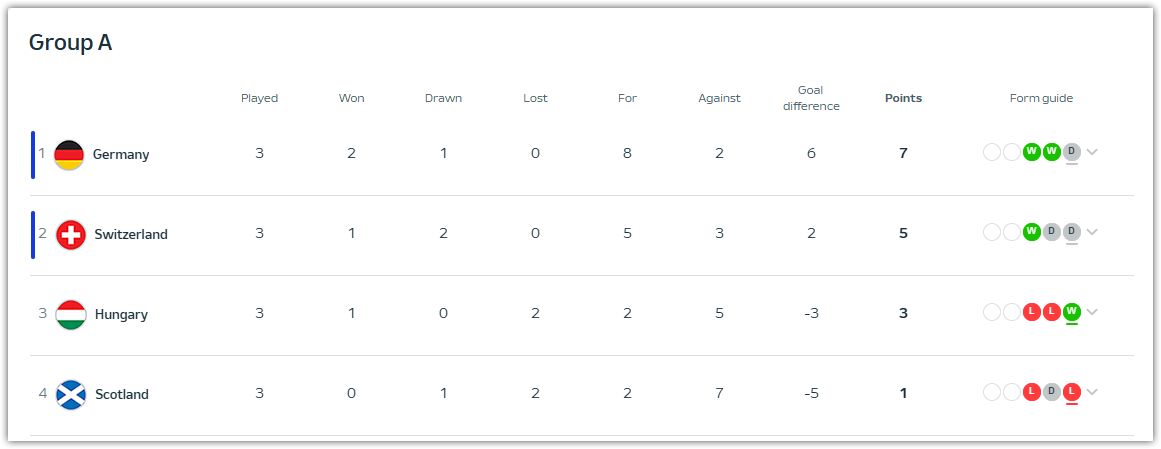Viewport: 1161px width, 449px height.
Task: Open the Switzerland team link
Action: coord(131,235)
